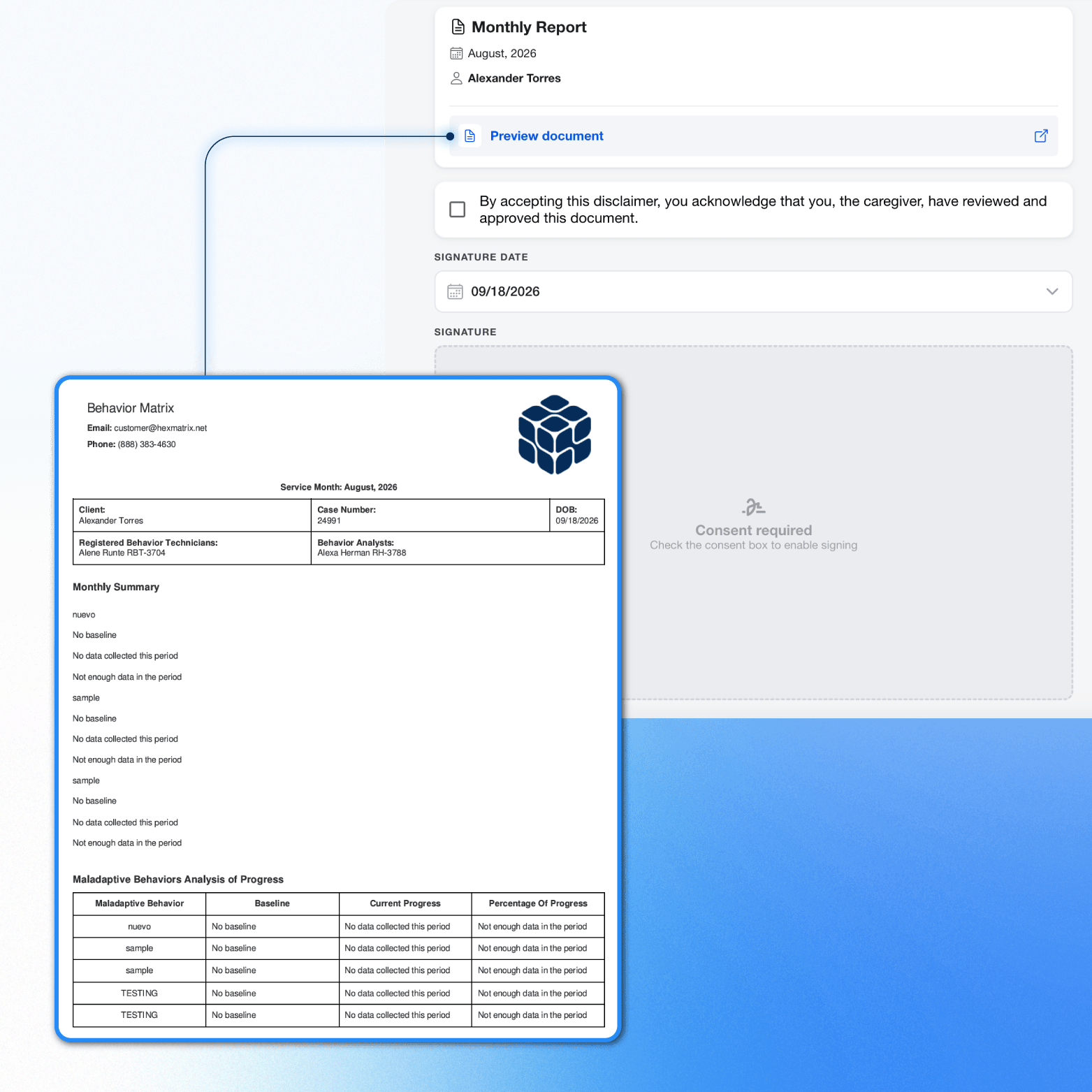Click the technician Alene Runte RBT-3704
1092x1092 pixels.
click(x=122, y=553)
